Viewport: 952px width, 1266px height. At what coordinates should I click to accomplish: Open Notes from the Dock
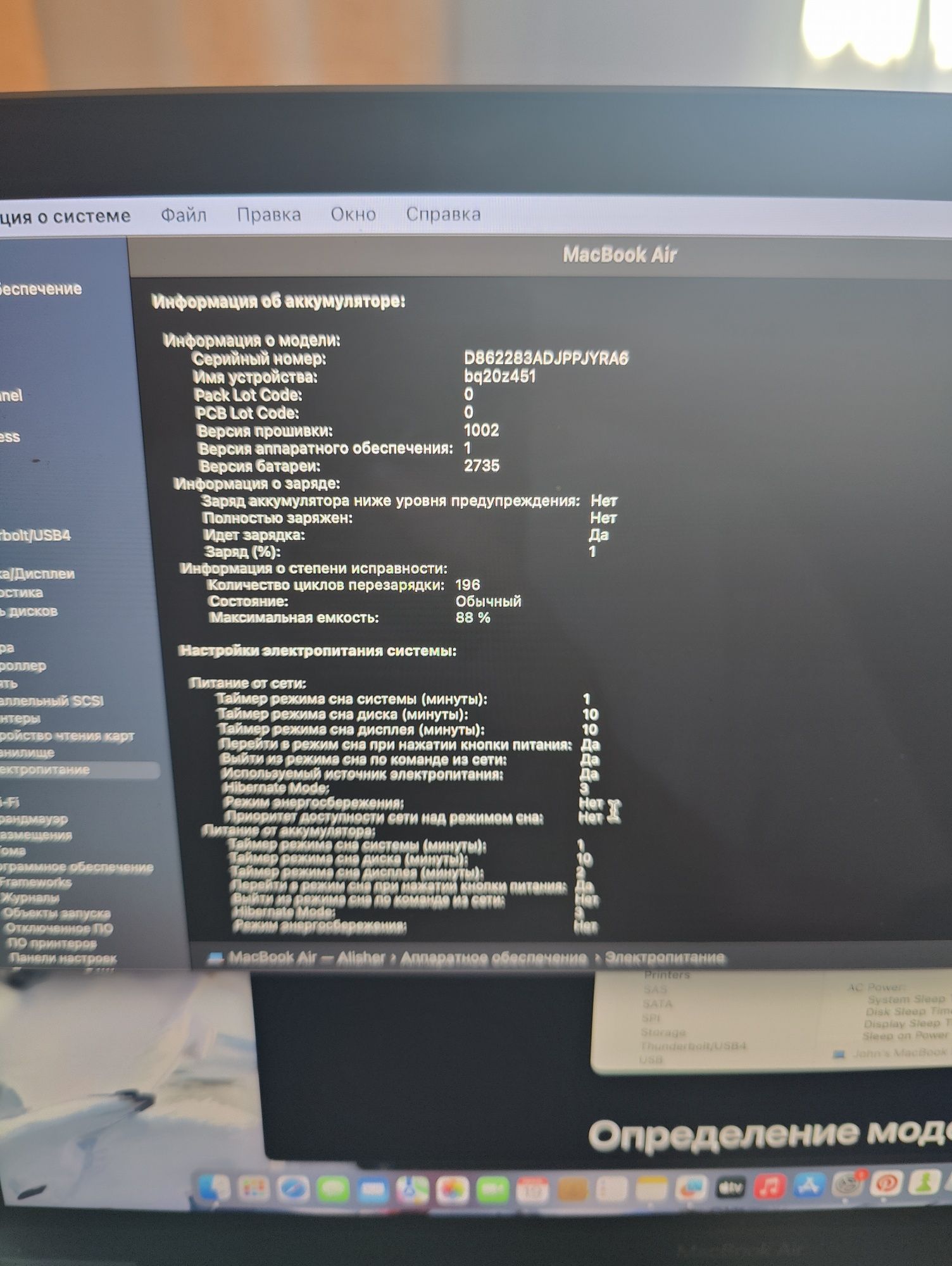[651, 1189]
